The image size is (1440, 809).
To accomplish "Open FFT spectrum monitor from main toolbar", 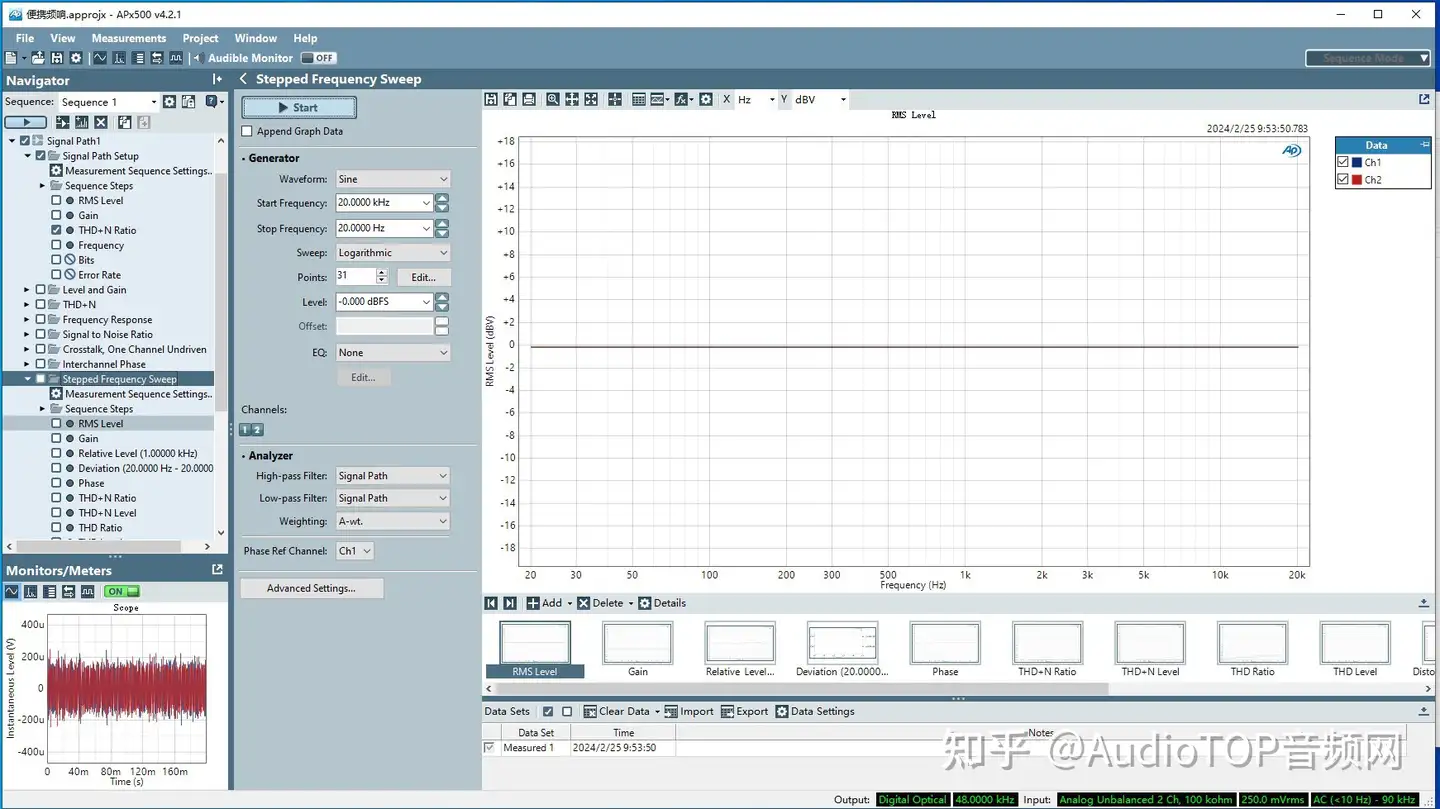I will pos(119,58).
